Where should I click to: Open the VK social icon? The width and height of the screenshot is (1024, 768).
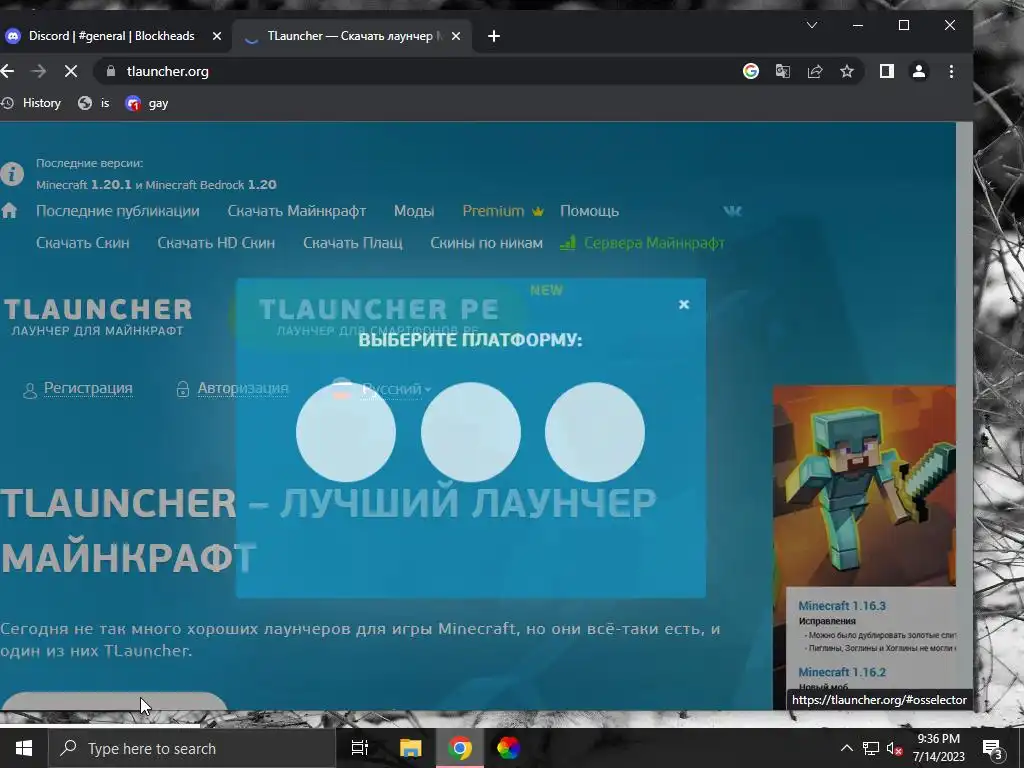click(733, 211)
